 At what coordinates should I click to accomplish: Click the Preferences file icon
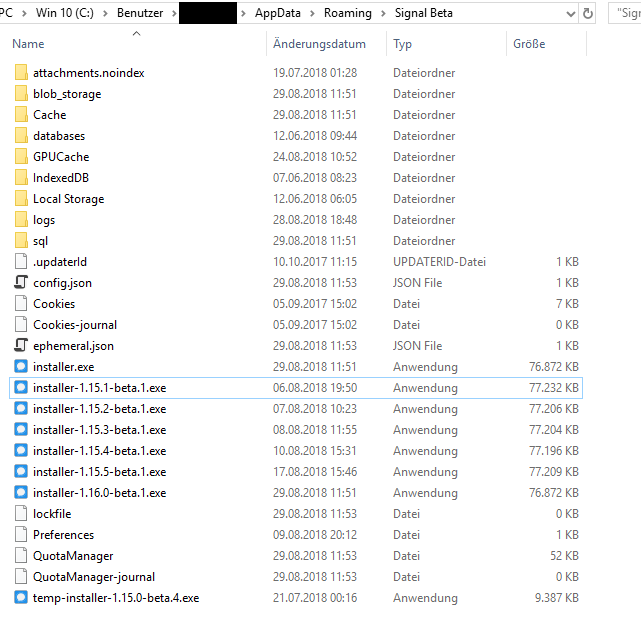click(x=21, y=535)
